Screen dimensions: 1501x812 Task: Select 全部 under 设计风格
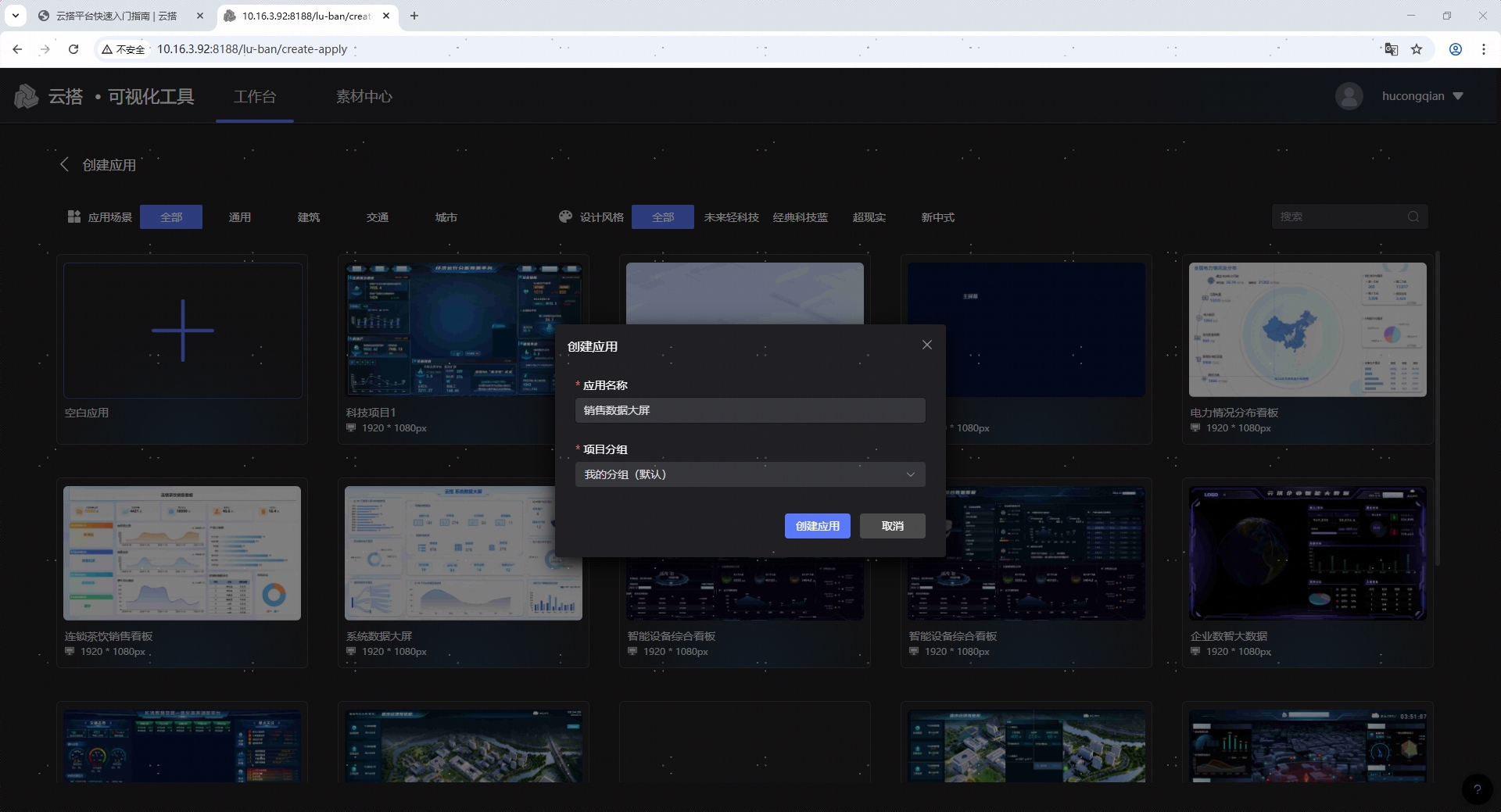coord(663,217)
